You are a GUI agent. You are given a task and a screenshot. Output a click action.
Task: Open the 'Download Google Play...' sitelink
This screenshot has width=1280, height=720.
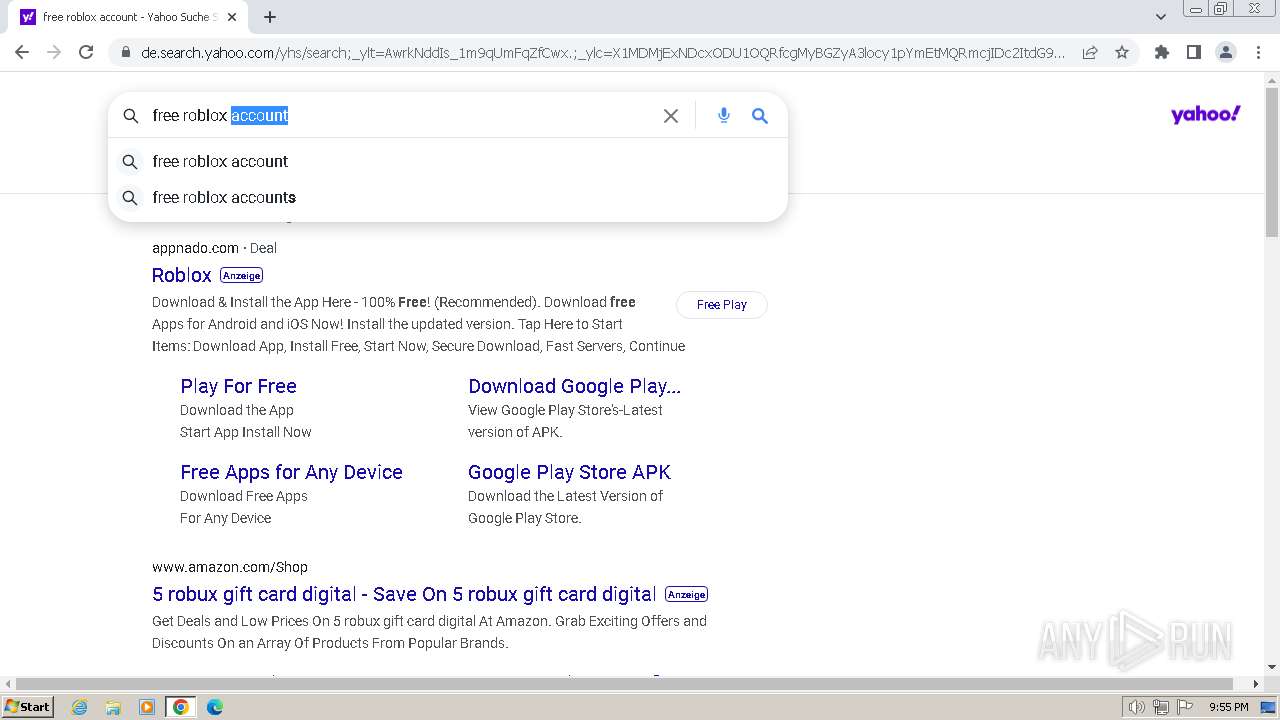click(574, 386)
